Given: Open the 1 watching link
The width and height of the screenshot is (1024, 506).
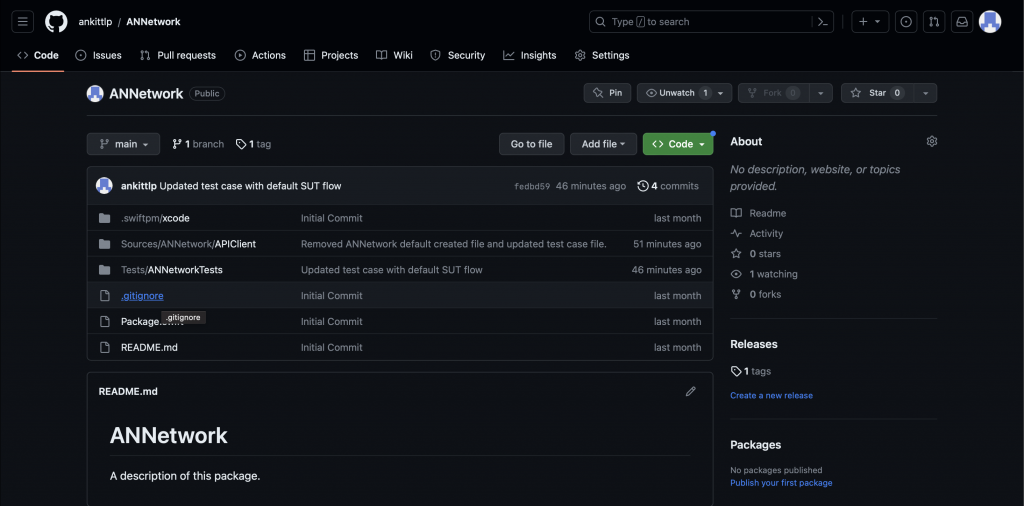Looking at the screenshot, I should tap(764, 274).
